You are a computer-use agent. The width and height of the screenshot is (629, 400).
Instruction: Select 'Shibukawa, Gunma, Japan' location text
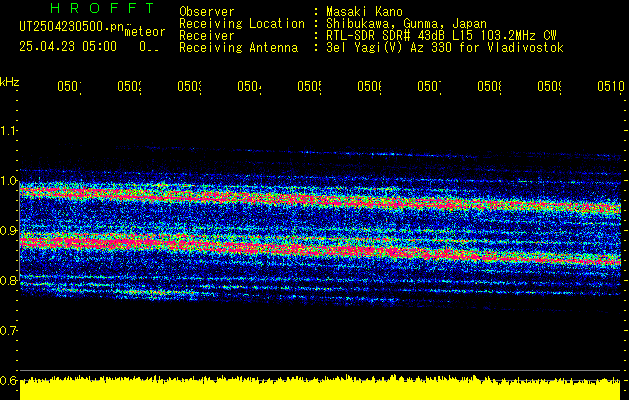tap(406, 24)
